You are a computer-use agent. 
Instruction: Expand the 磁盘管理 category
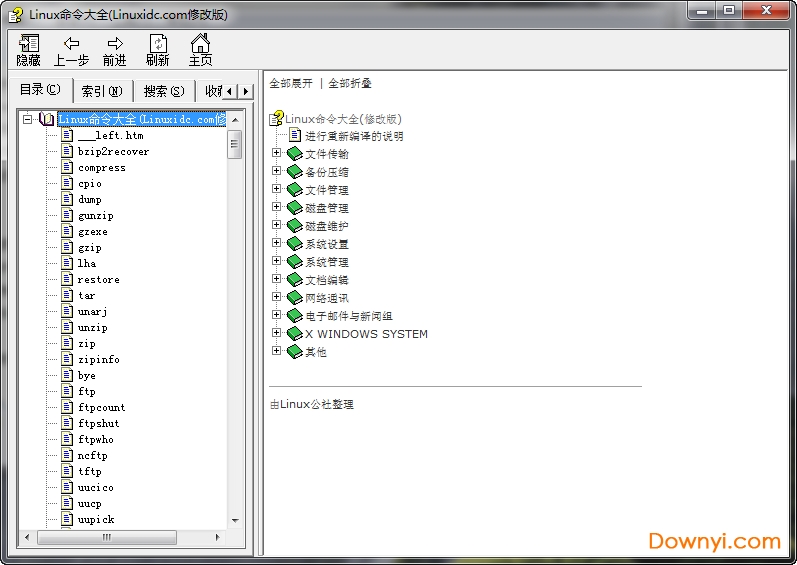pyautogui.click(x=276, y=207)
